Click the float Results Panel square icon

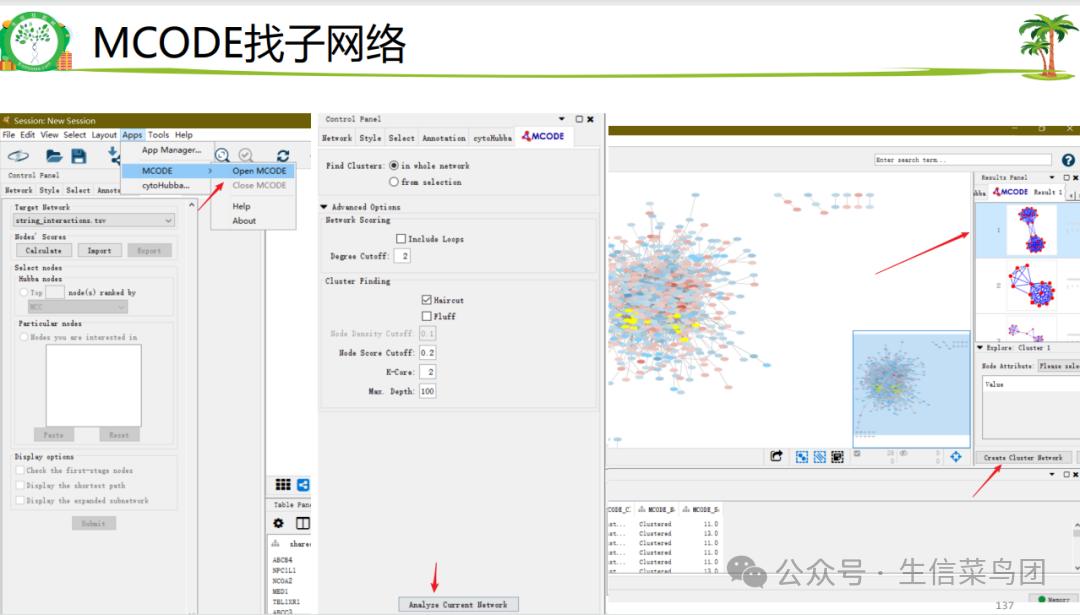[1066, 177]
